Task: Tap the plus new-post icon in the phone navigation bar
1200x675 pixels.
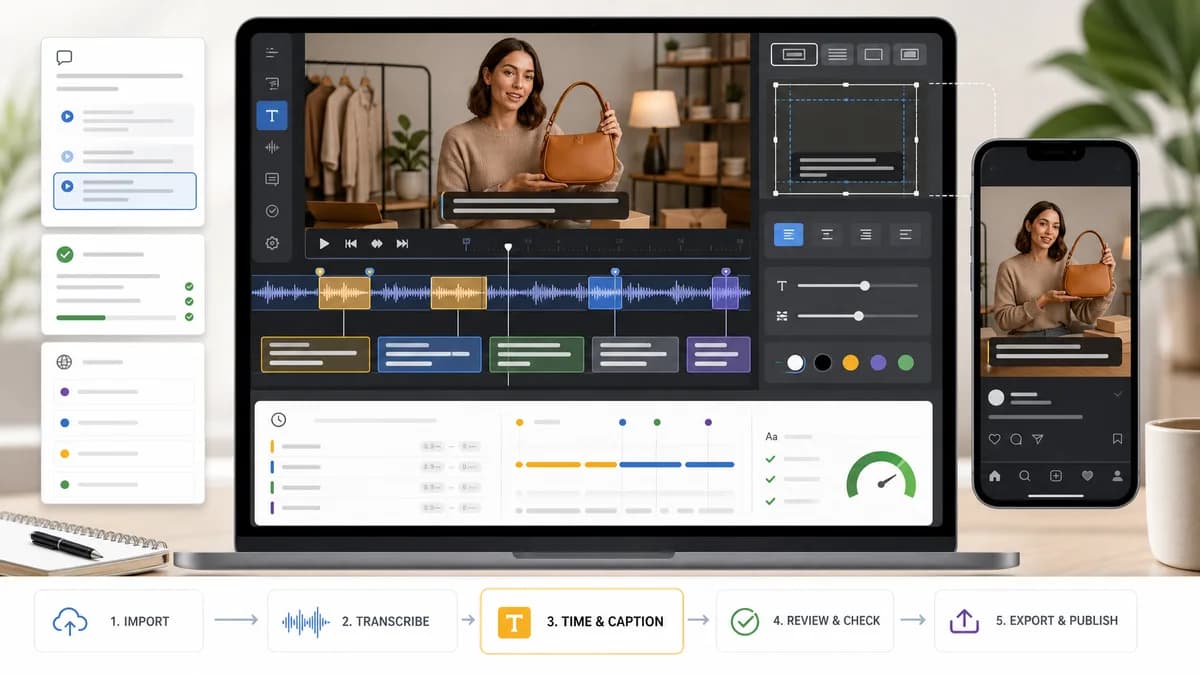Action: click(1055, 476)
